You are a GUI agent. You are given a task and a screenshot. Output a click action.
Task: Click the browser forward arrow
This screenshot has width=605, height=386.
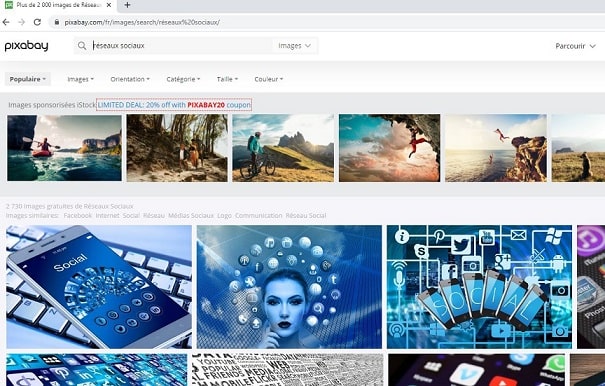point(22,22)
